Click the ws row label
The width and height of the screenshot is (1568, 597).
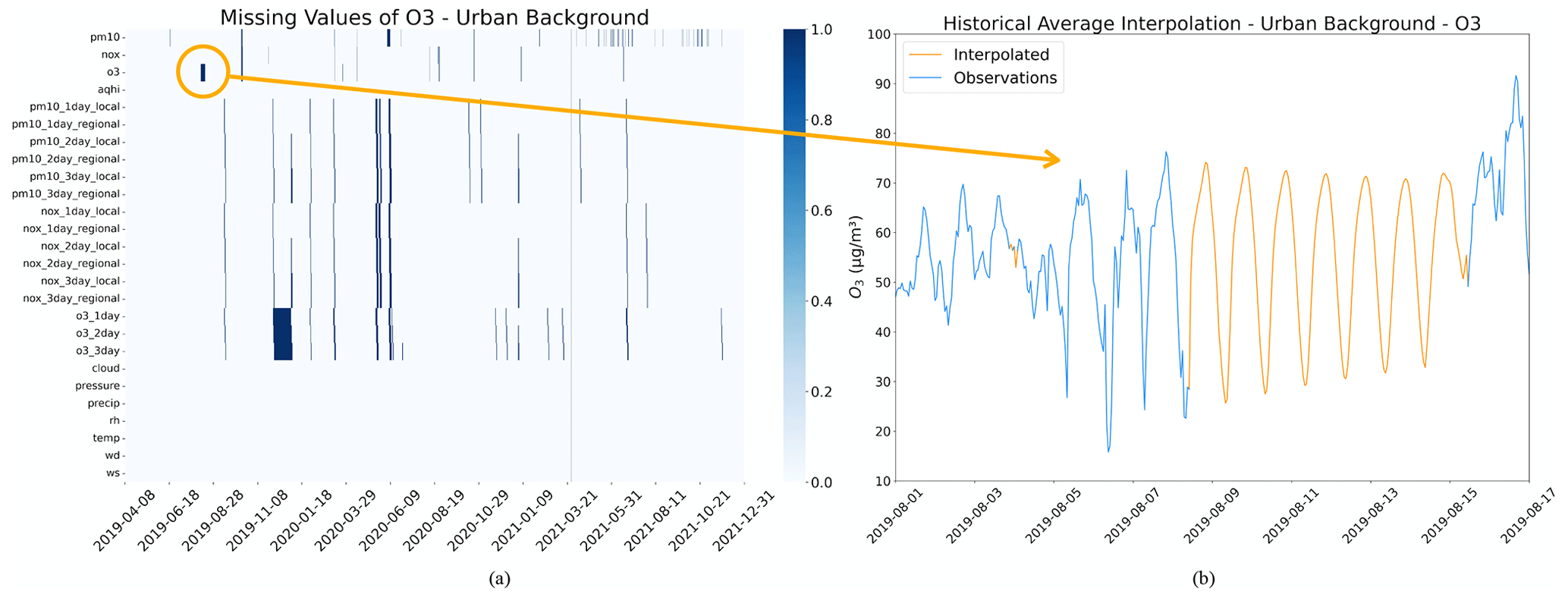112,473
